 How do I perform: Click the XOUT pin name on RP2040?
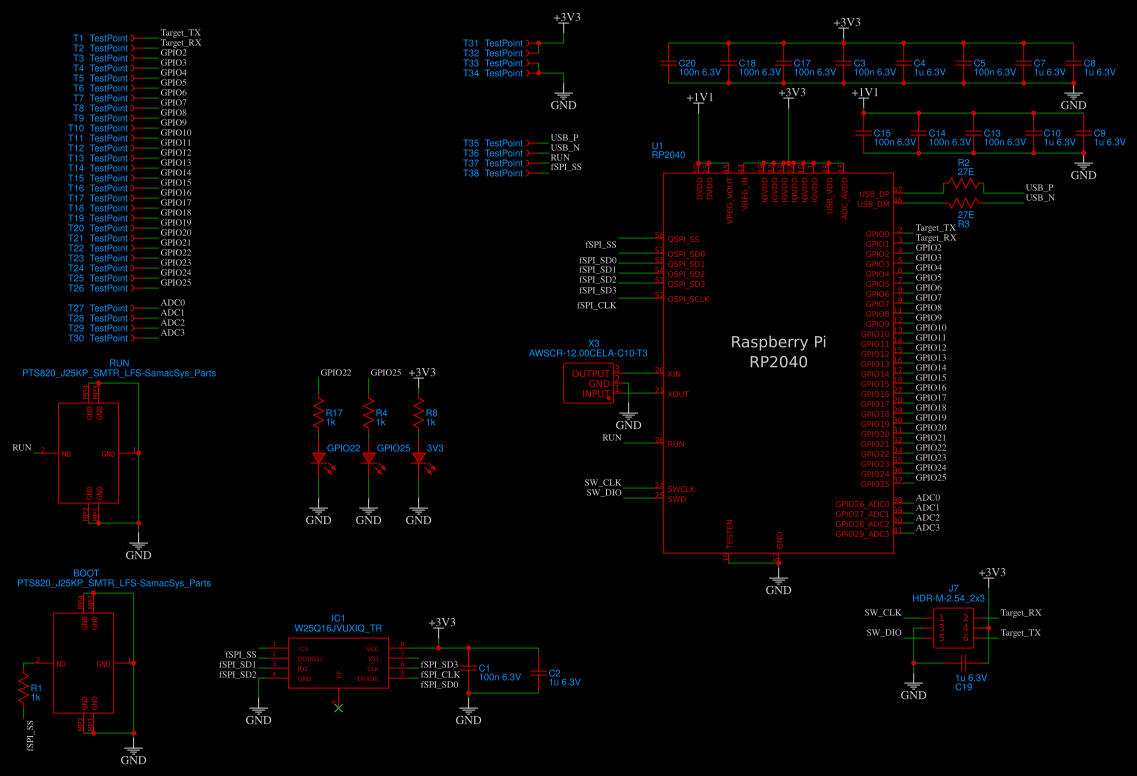tap(678, 395)
